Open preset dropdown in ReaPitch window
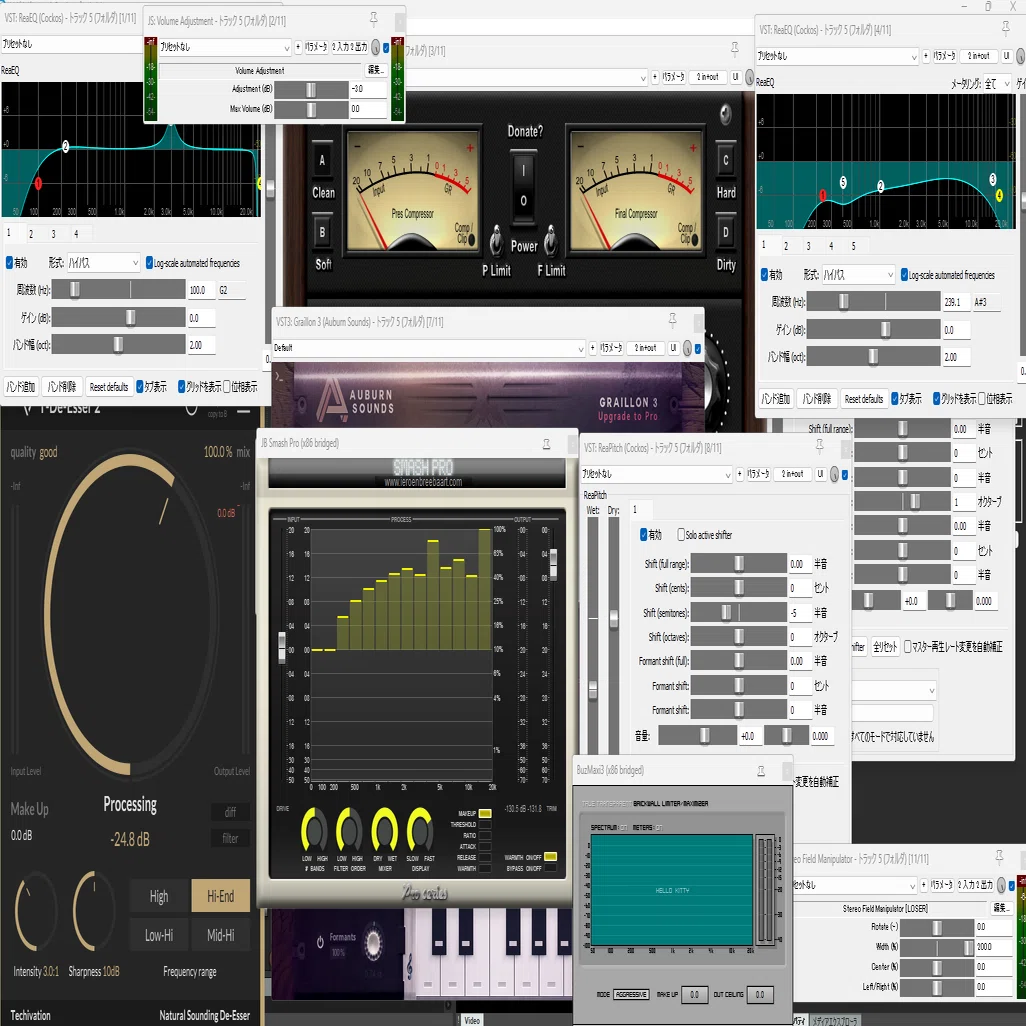 tap(656, 474)
